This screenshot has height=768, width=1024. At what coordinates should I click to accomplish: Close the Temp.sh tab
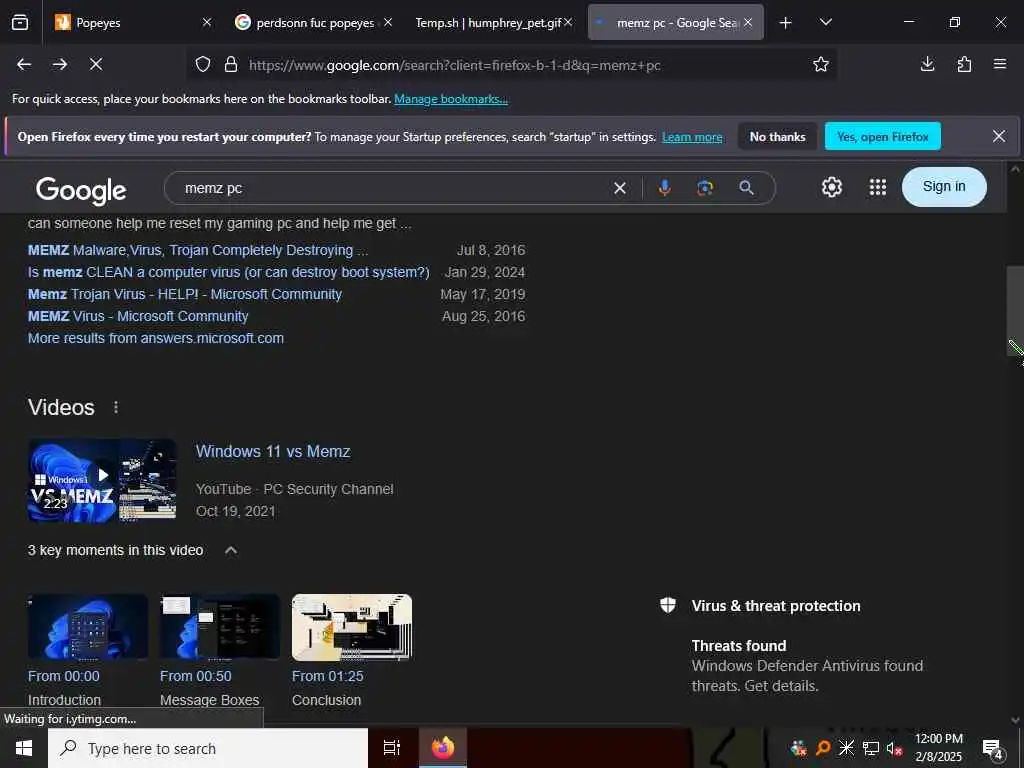point(568,22)
